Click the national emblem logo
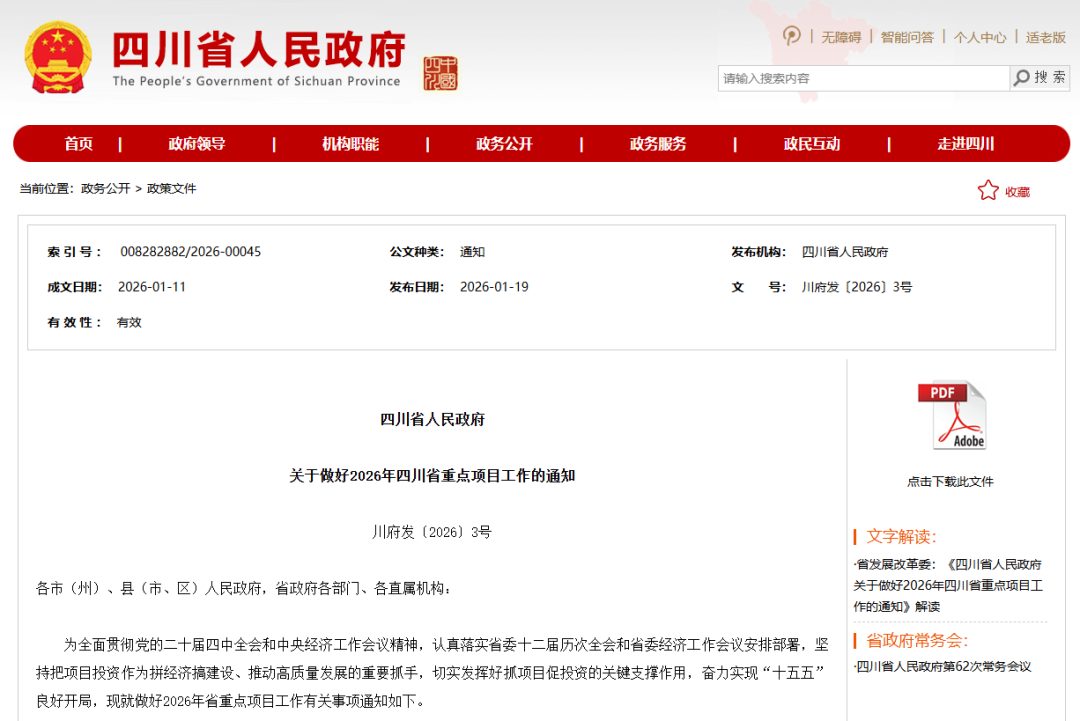Screen dimensions: 1080x721 coord(57,57)
